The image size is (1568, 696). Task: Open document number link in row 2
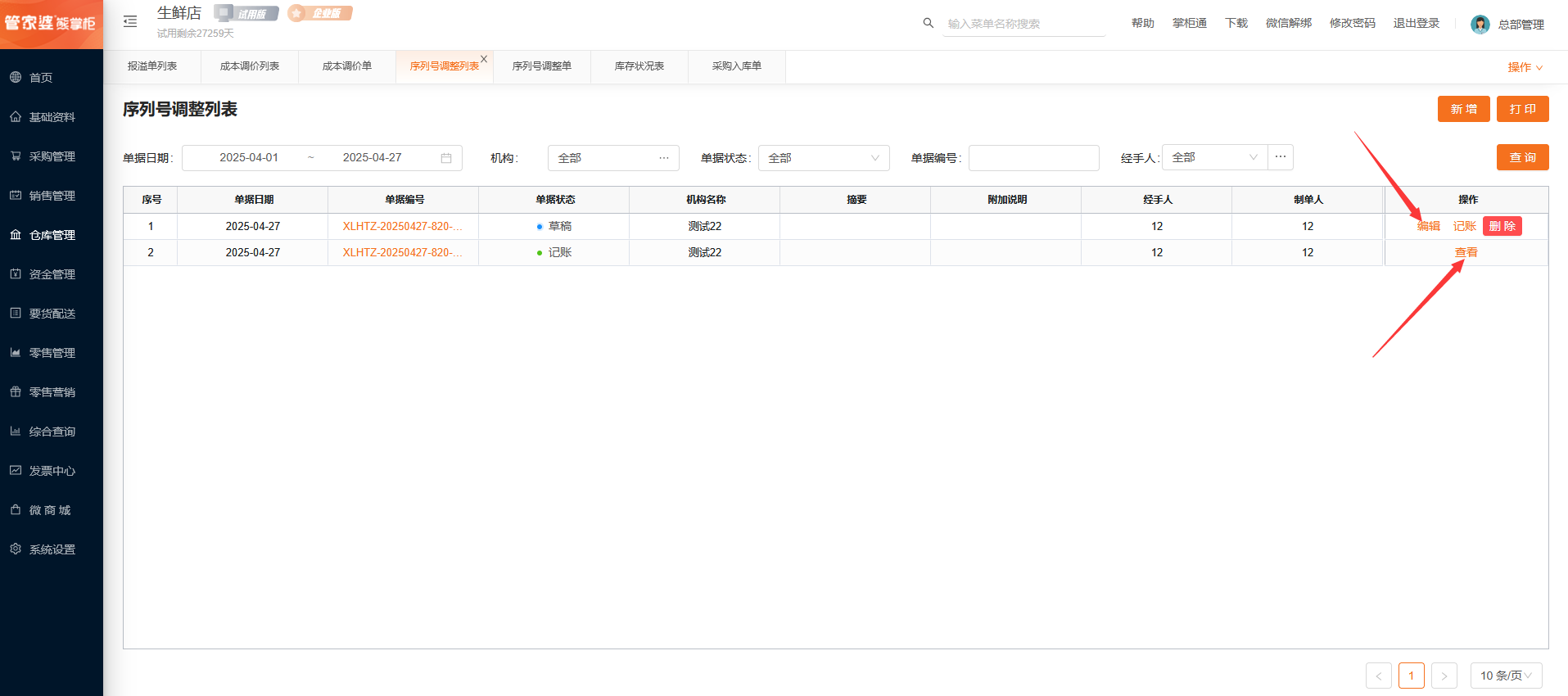(402, 252)
